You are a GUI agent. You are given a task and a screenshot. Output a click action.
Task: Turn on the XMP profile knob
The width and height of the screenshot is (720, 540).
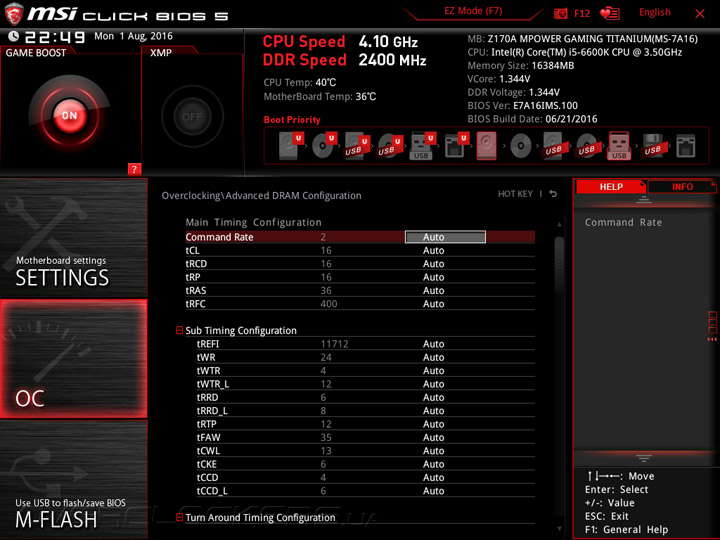pyautogui.click(x=192, y=117)
